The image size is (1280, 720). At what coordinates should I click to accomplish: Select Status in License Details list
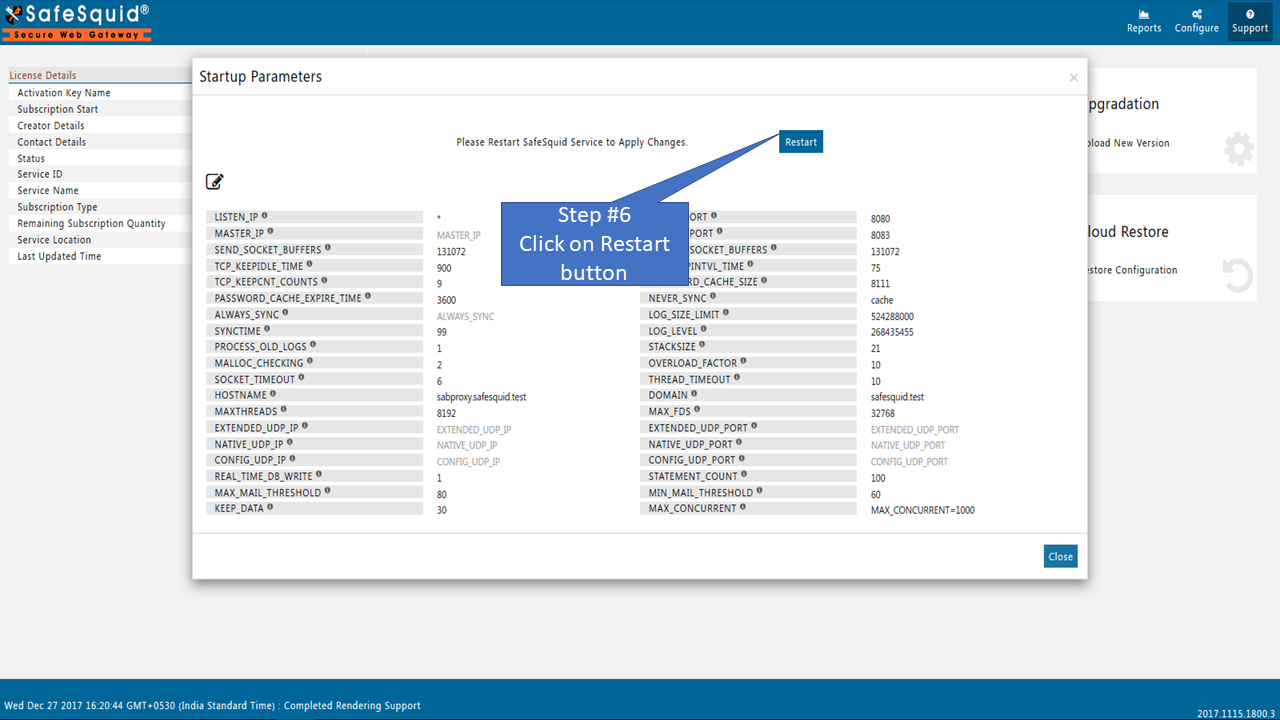coord(31,158)
